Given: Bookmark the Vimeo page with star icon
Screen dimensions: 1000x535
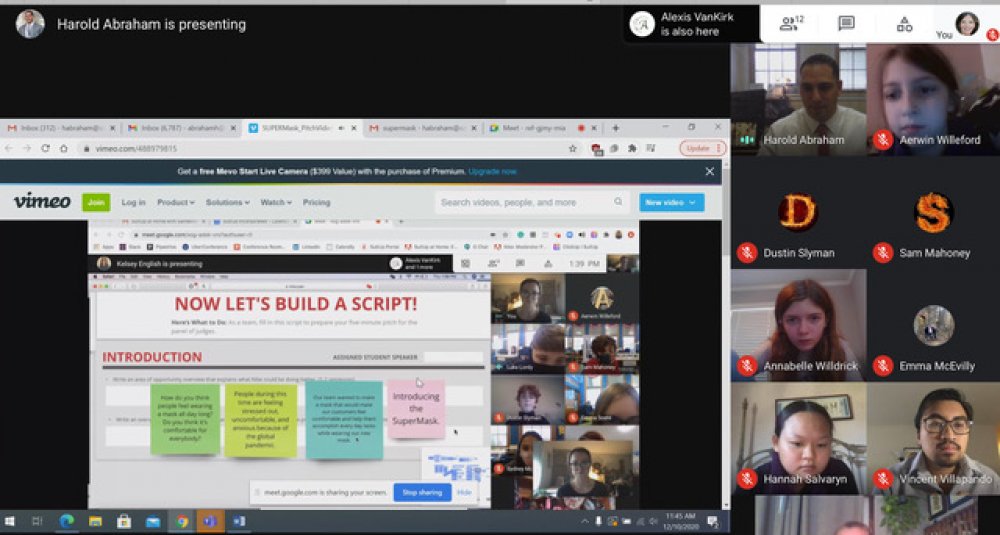Looking at the screenshot, I should 573,148.
